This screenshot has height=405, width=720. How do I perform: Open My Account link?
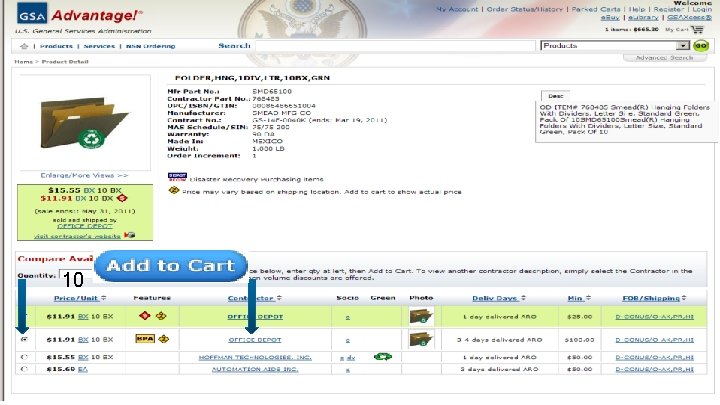click(457, 9)
